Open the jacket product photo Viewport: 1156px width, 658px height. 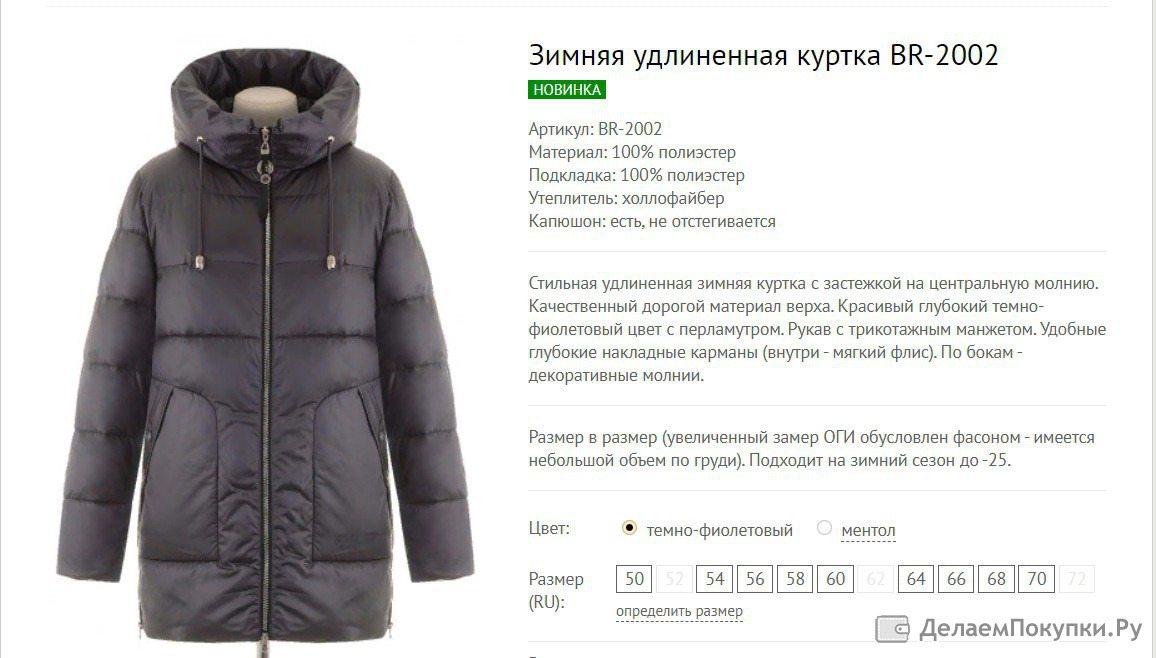tap(265, 346)
